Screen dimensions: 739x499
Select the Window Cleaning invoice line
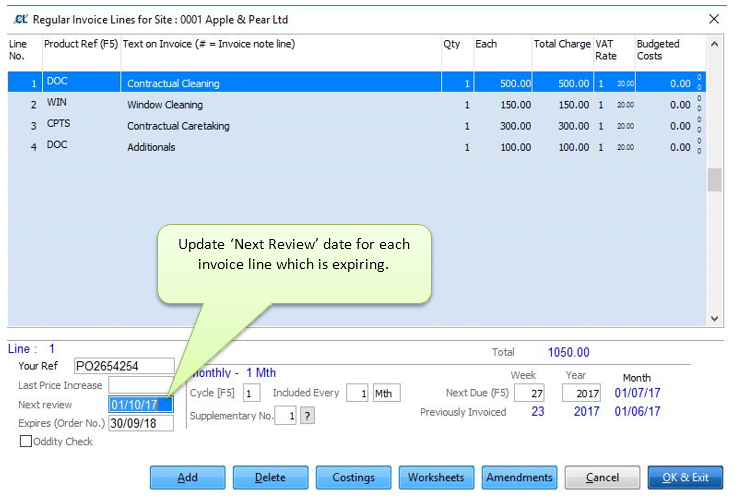point(165,105)
